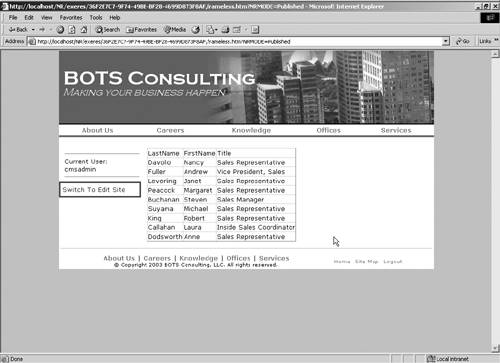This screenshot has width=500, height=363.
Task: Click the small Home footer link
Action: click(342, 262)
